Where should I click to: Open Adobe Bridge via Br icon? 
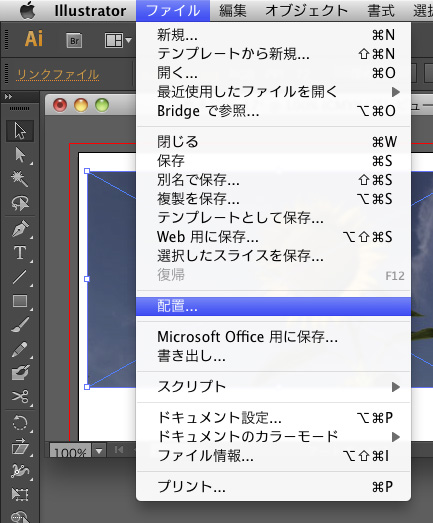point(74,41)
